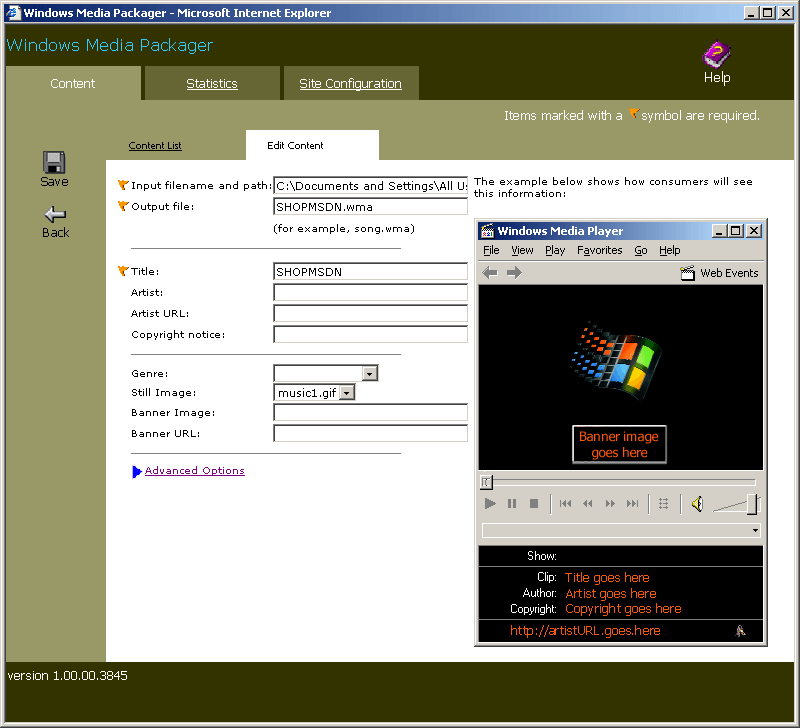Click the 'Title goes here' clip text
This screenshot has height=728, width=800.
[607, 578]
